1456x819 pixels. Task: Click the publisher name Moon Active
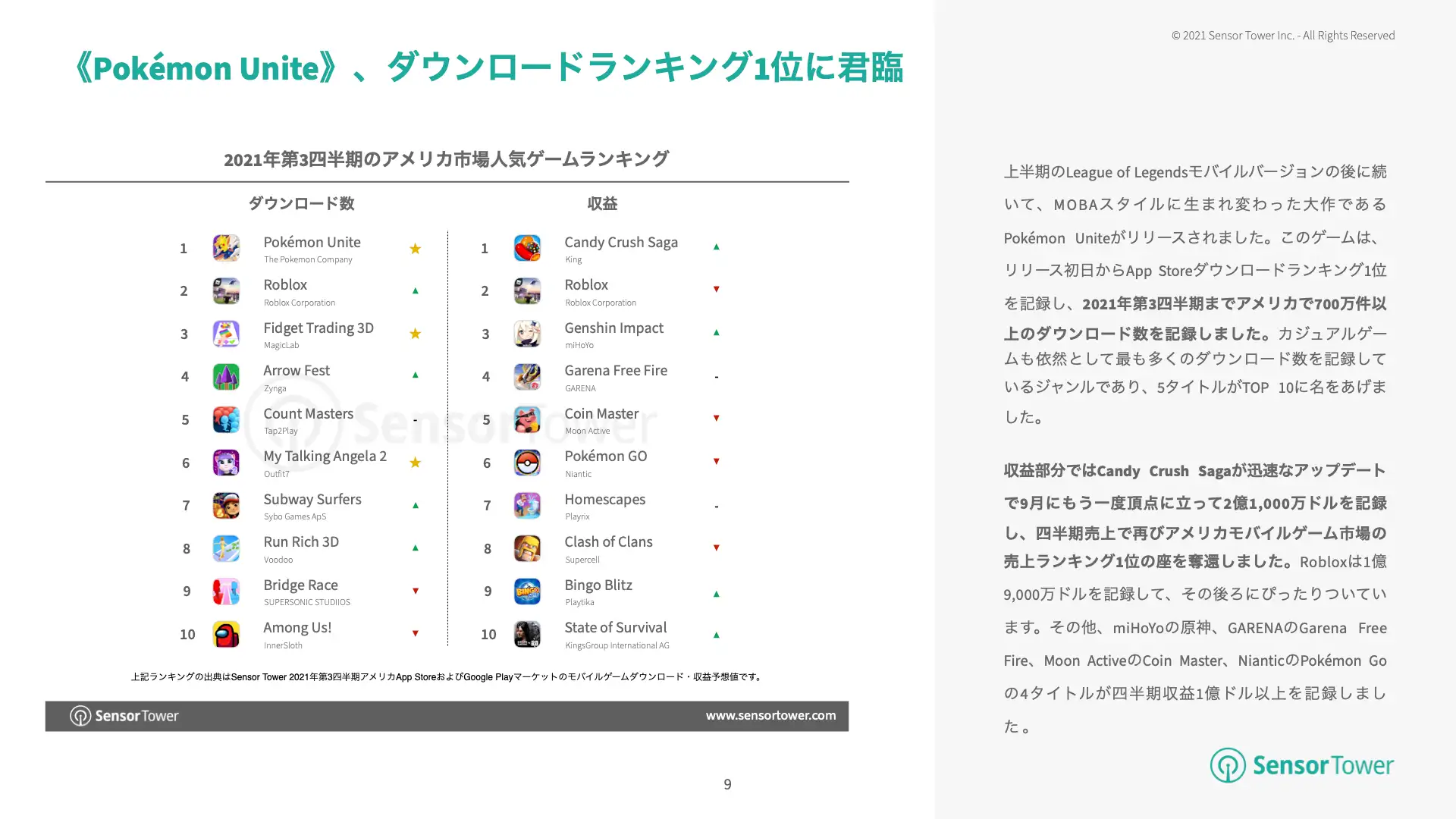pyautogui.click(x=588, y=431)
